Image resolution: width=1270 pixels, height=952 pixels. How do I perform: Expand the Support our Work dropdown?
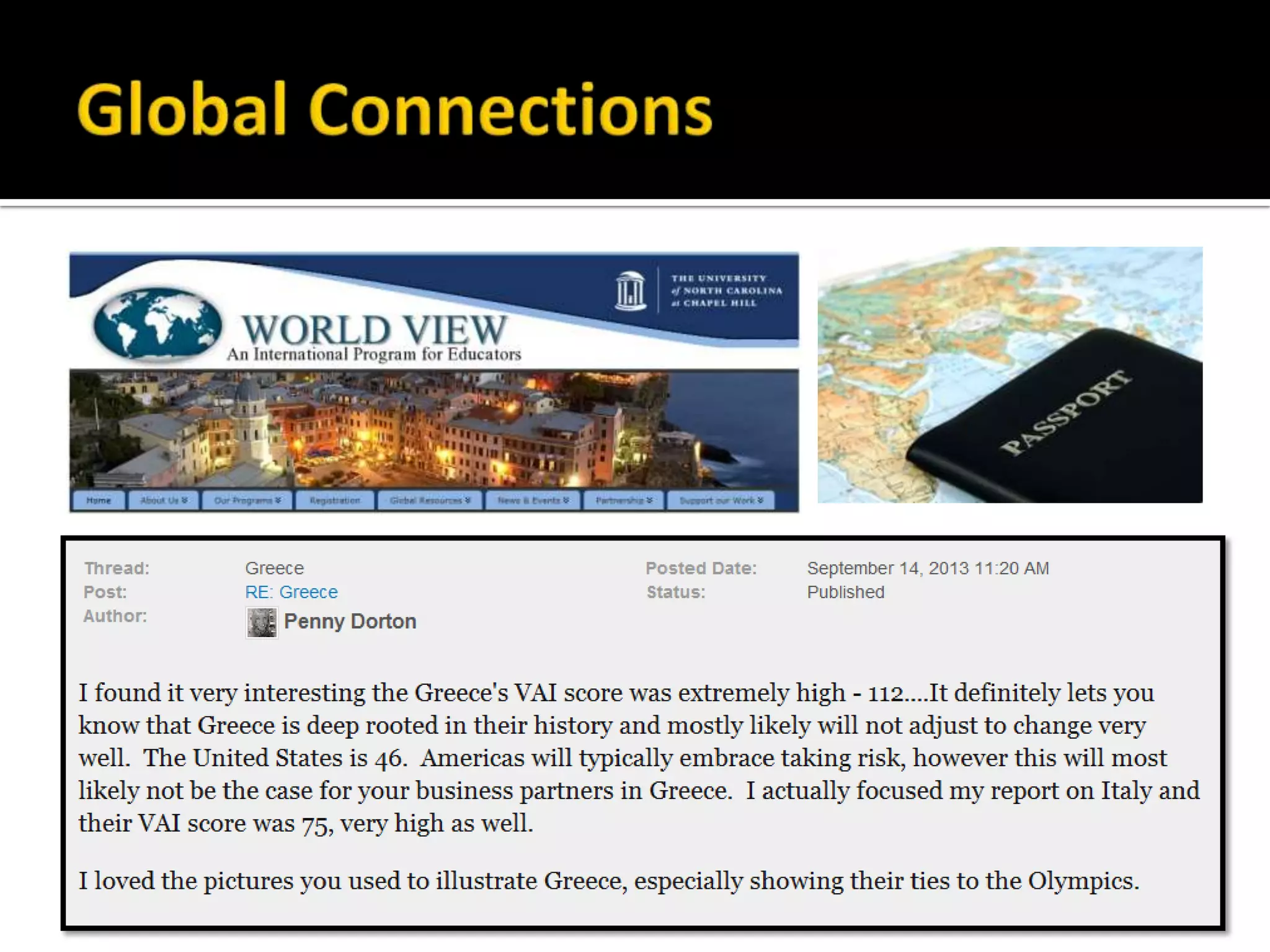coord(721,500)
